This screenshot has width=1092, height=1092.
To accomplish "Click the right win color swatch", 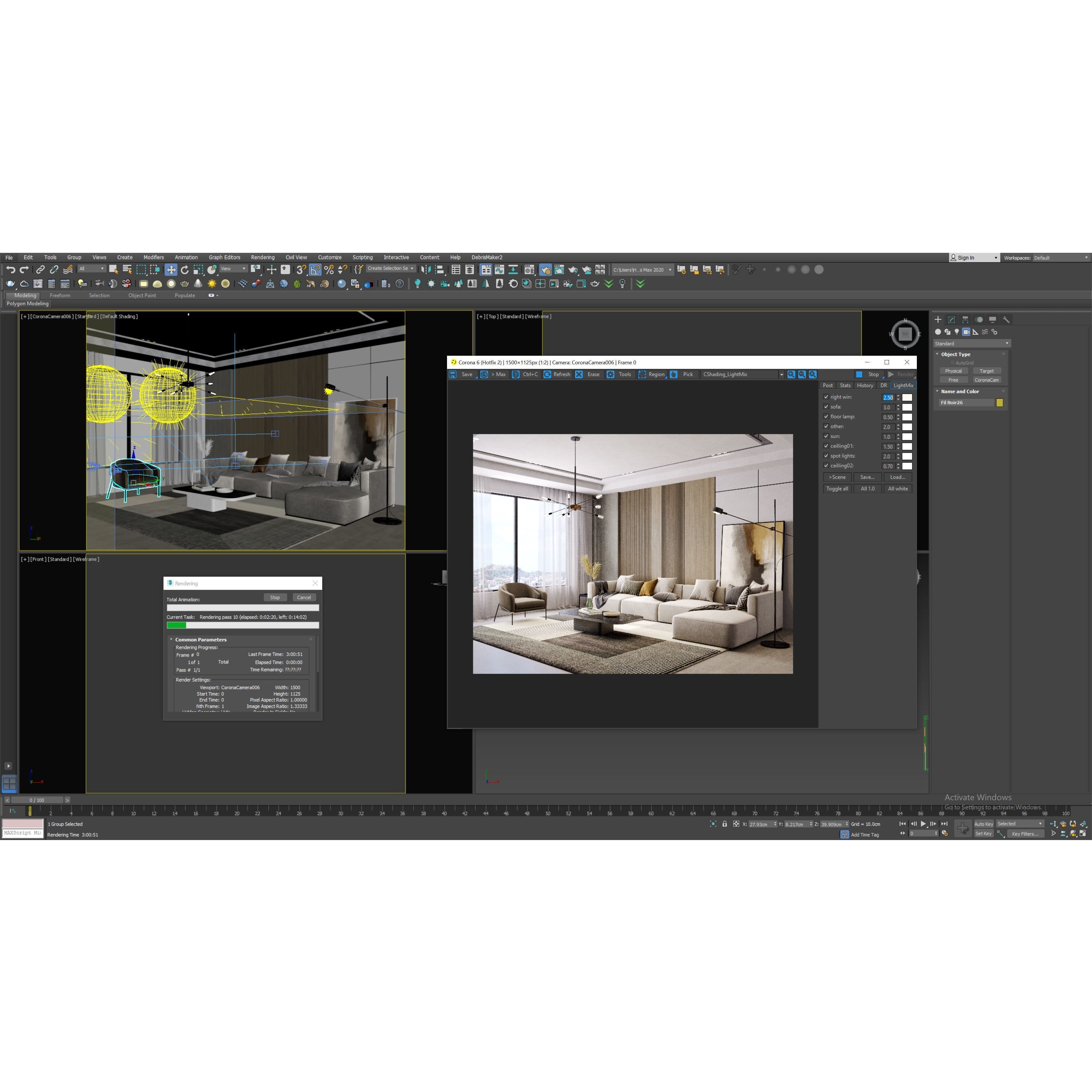I will 908,397.
